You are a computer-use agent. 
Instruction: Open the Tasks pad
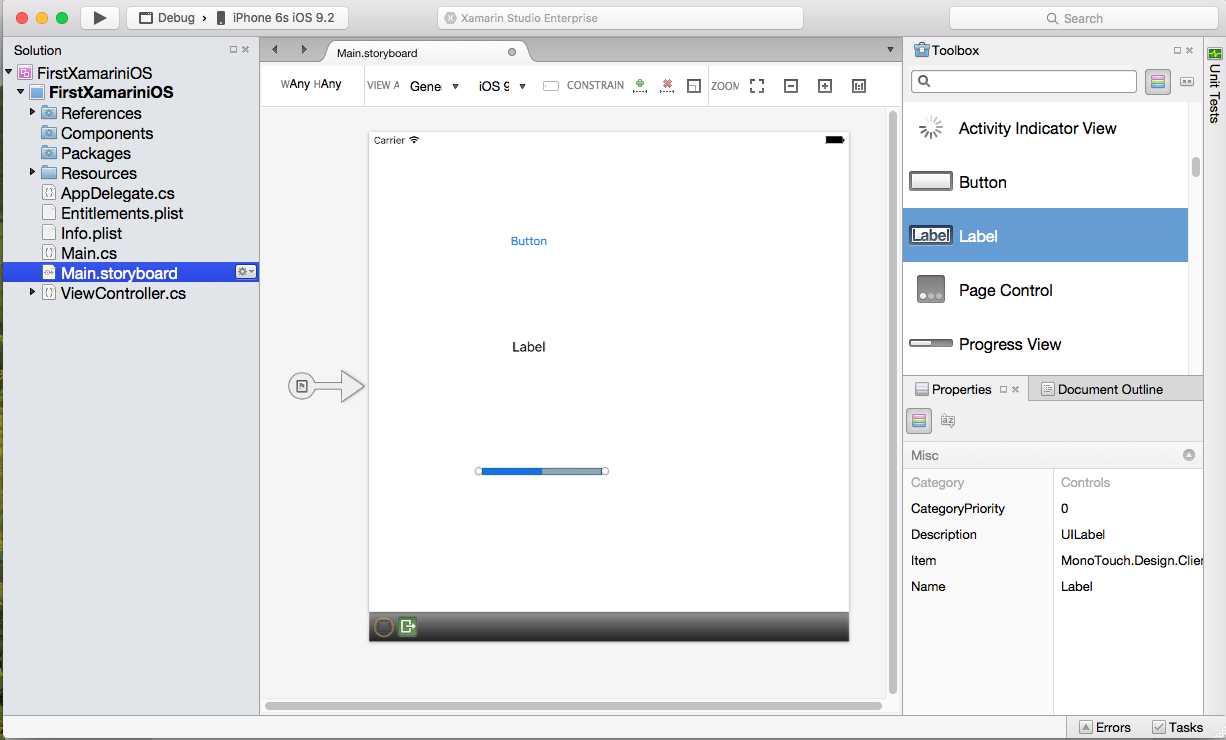coord(1178,727)
